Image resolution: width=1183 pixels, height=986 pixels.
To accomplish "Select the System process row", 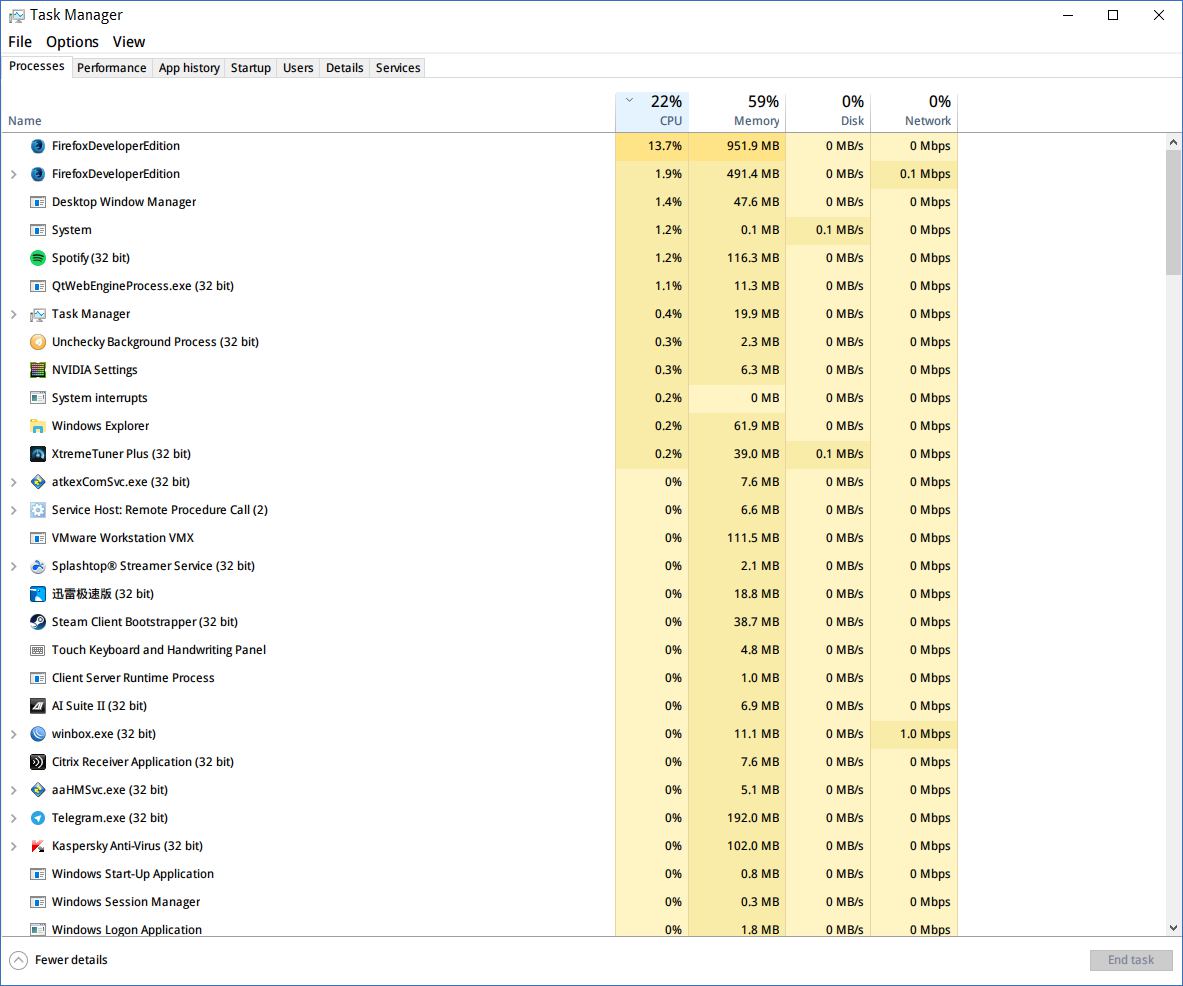I will (x=479, y=230).
